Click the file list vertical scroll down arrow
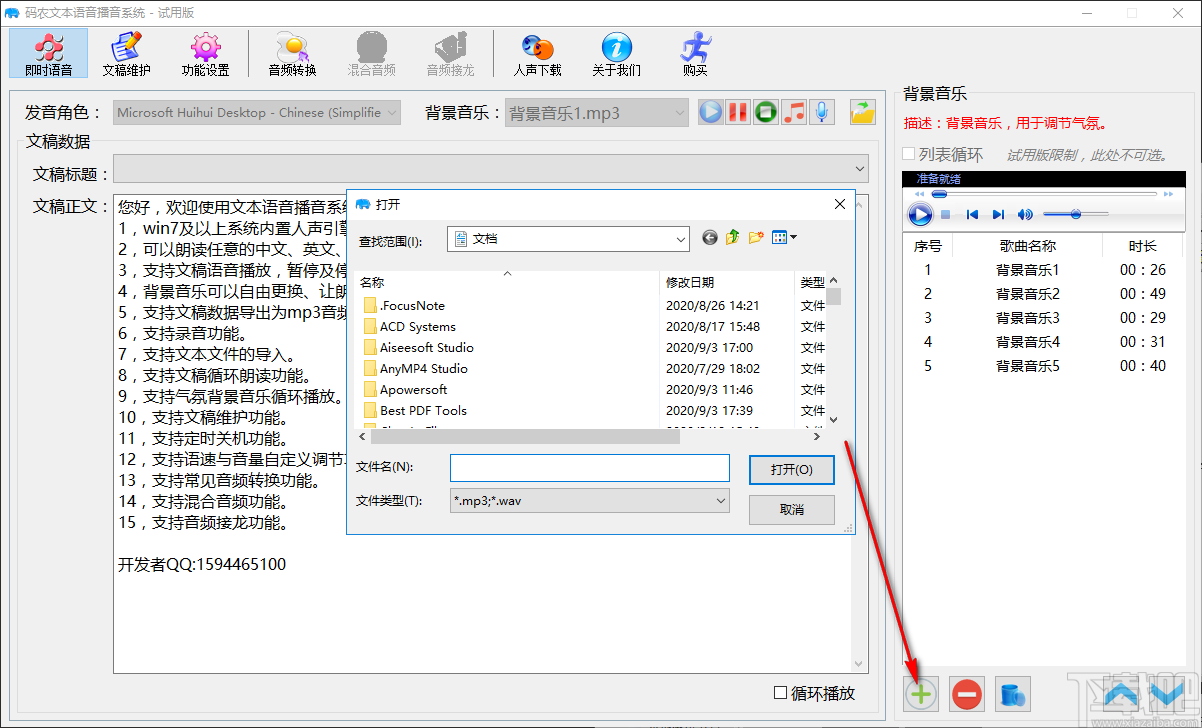This screenshot has height=728, width=1202. [x=833, y=420]
